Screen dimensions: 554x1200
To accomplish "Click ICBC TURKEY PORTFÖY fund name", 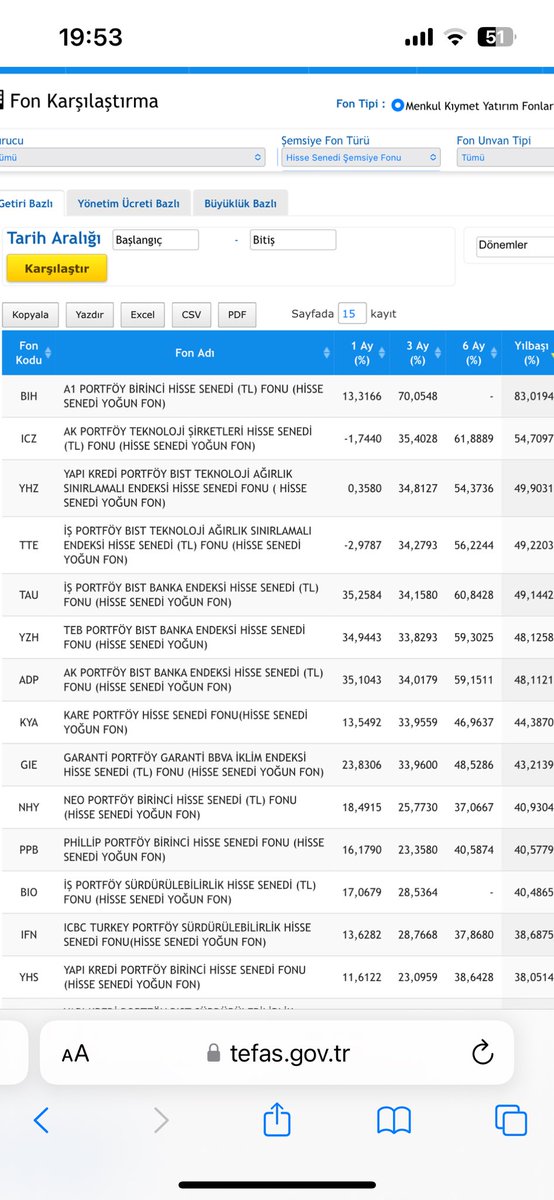I will (x=188, y=934).
